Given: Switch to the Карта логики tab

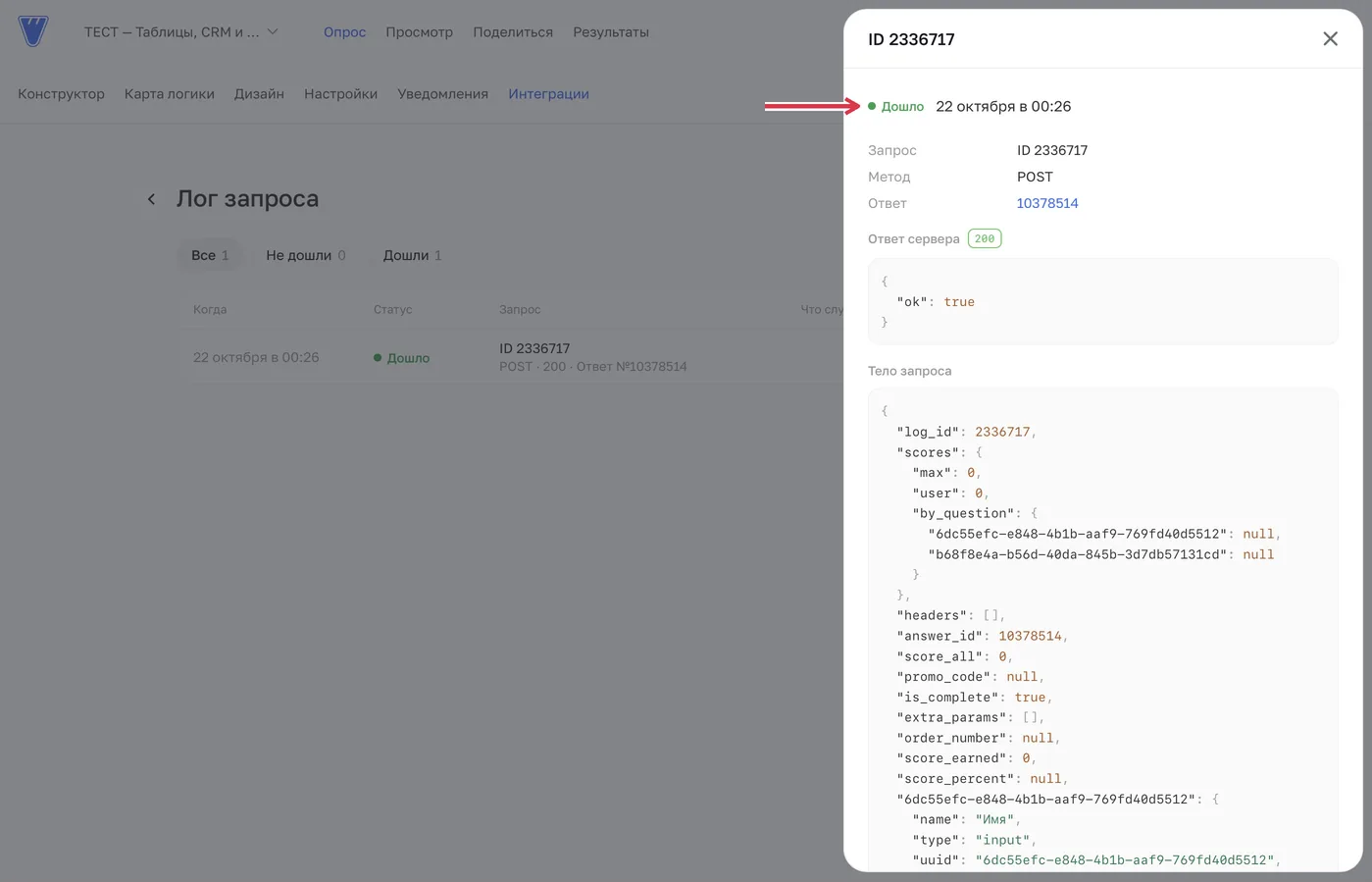Looking at the screenshot, I should pyautogui.click(x=170, y=94).
